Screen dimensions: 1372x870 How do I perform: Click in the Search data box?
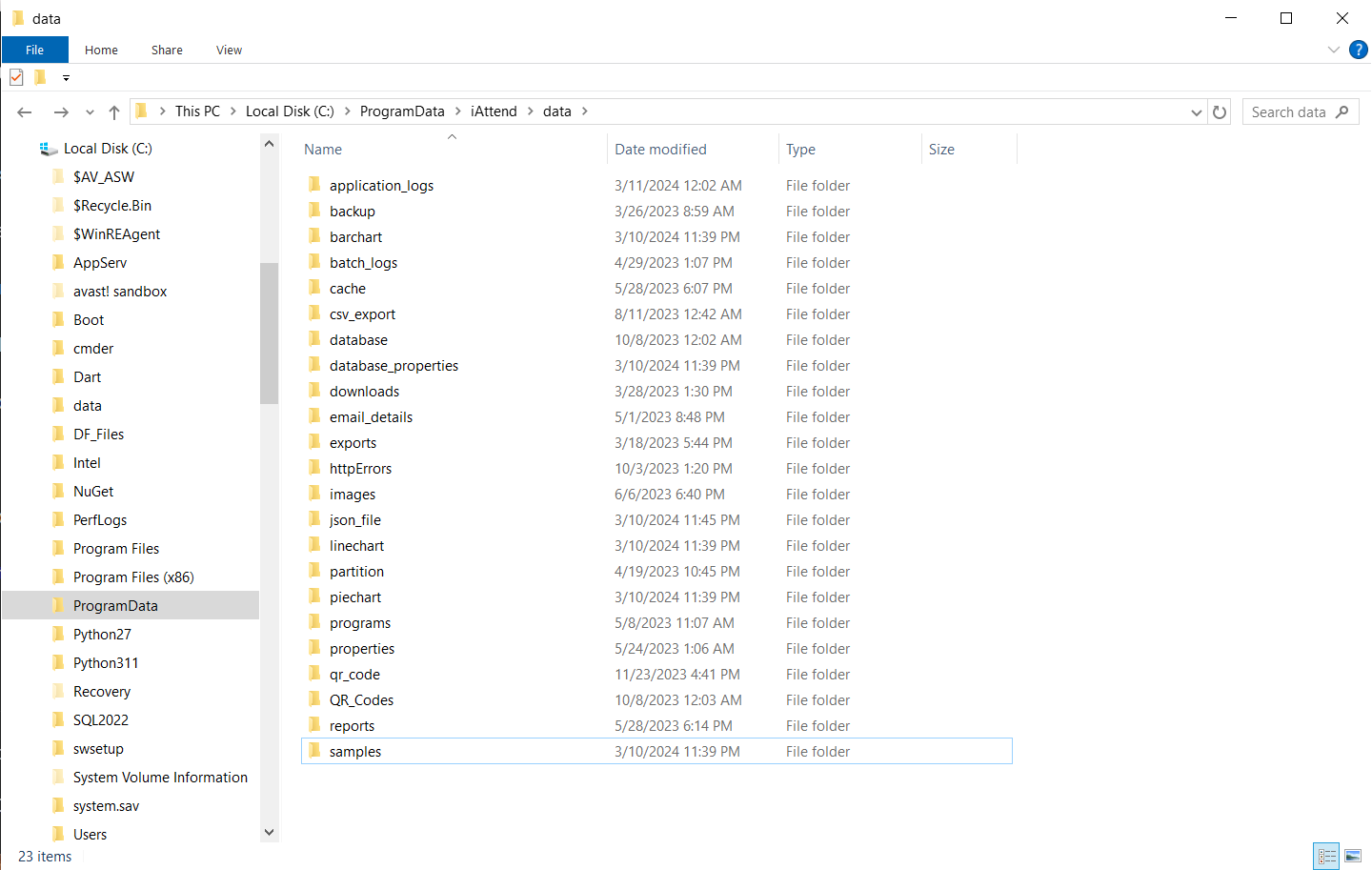coord(1289,112)
